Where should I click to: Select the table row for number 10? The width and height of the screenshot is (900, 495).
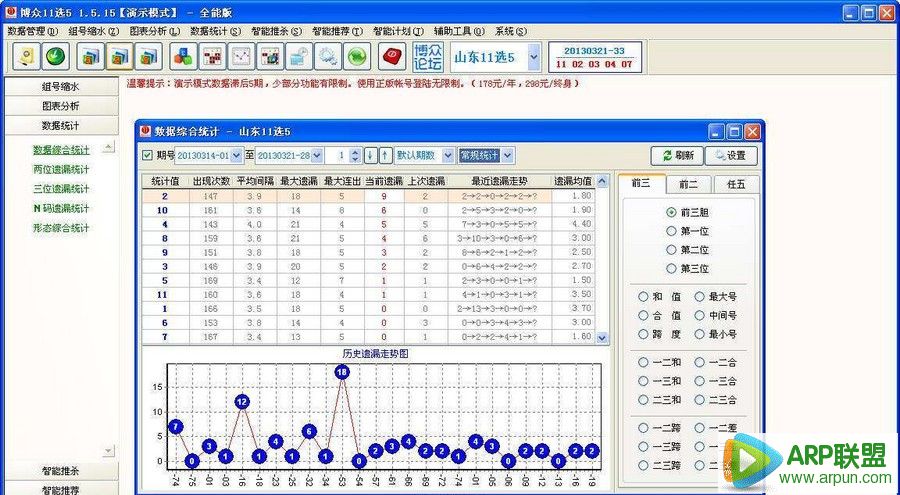point(367,210)
